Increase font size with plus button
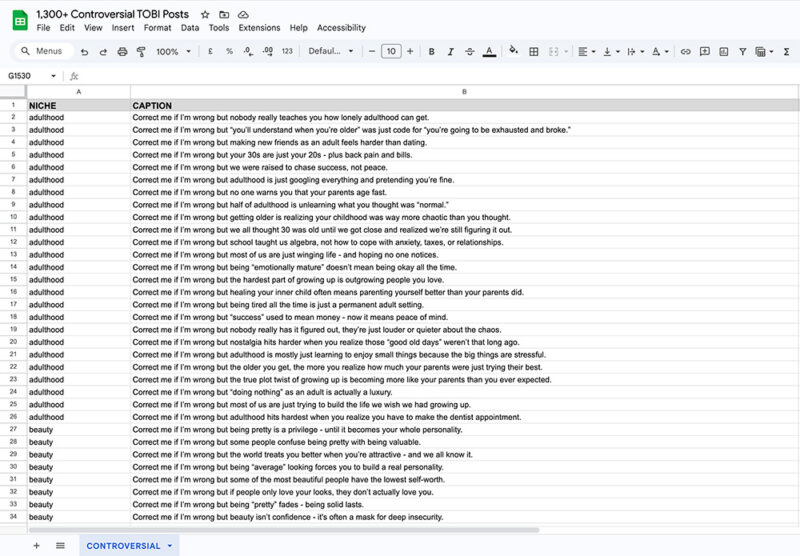This screenshot has height=556, width=800. click(409, 51)
